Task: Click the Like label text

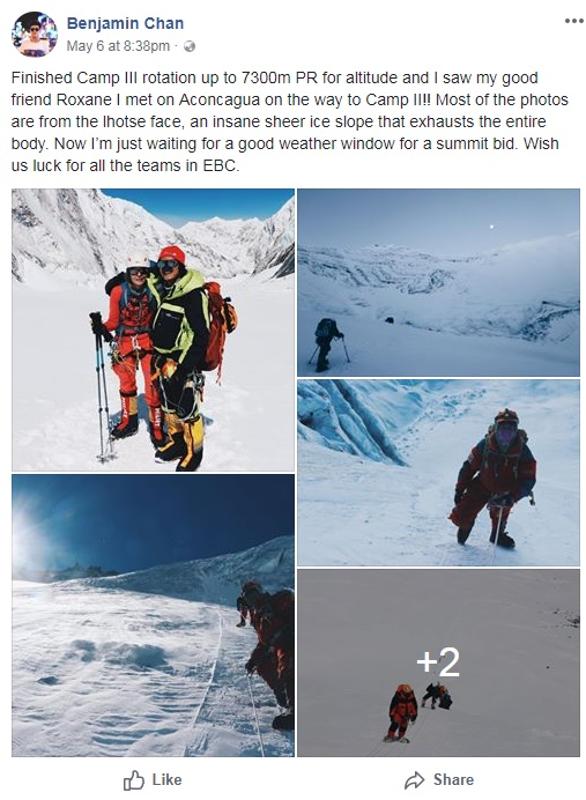Action: pyautogui.click(x=167, y=780)
